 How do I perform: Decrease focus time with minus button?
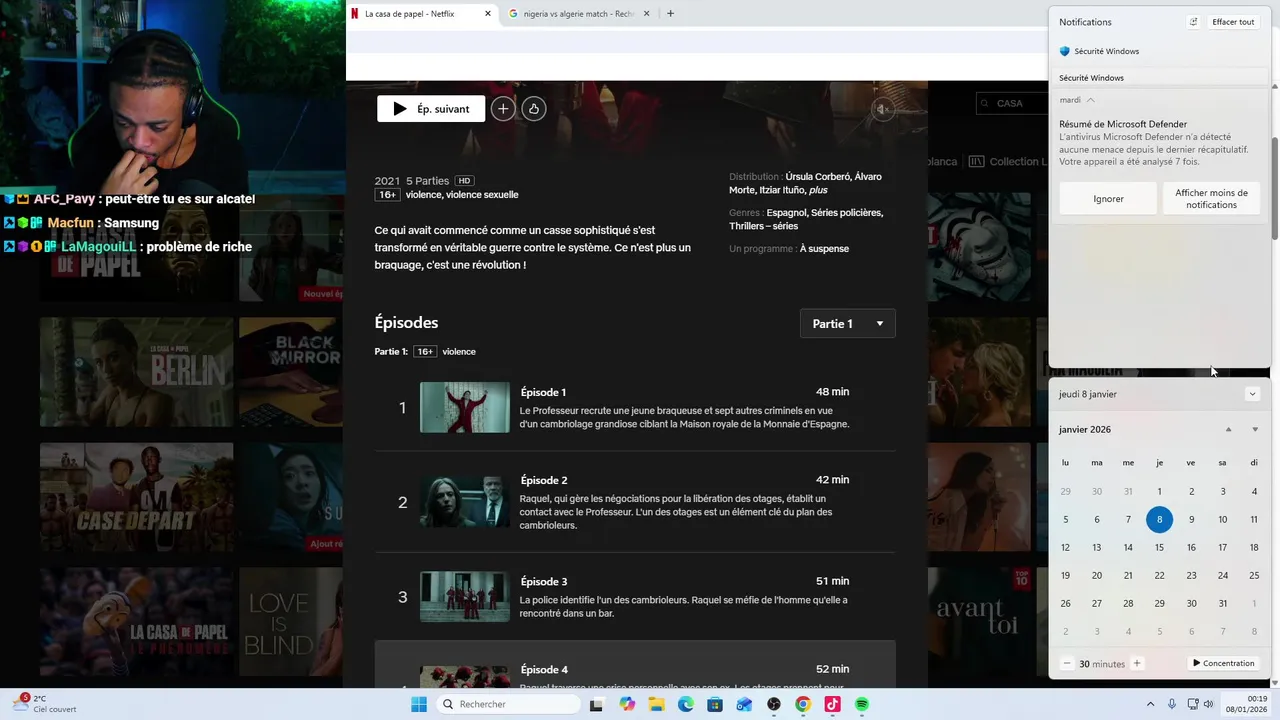coord(1067,664)
